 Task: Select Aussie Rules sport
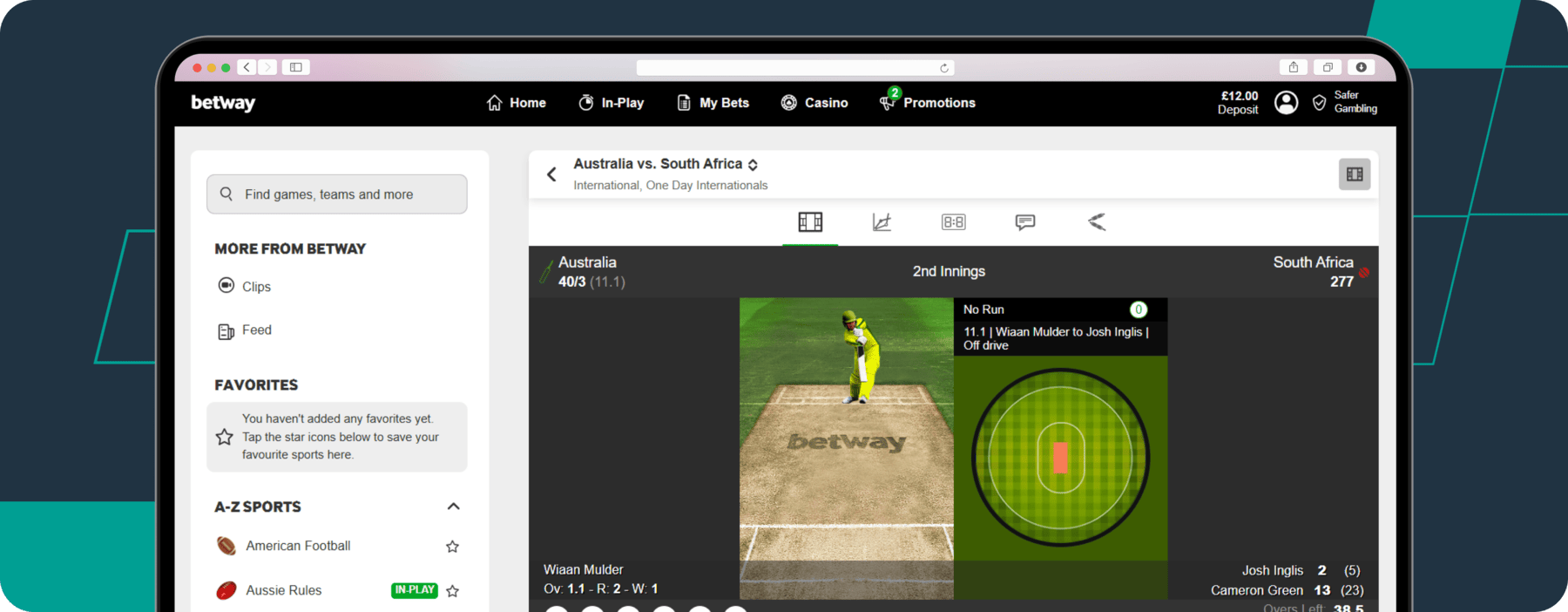coord(283,590)
